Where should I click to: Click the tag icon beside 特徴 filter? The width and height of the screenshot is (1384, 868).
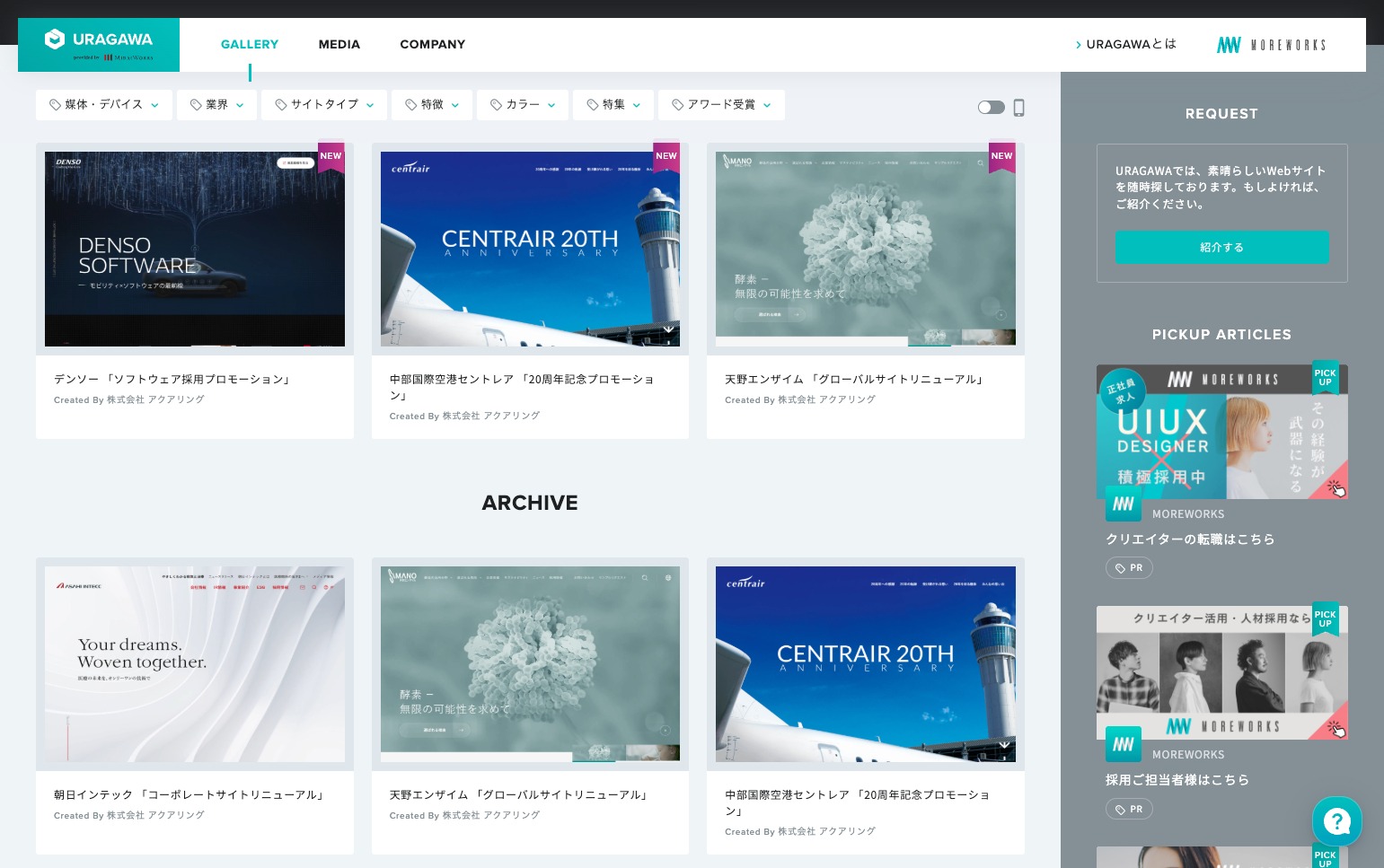411,105
